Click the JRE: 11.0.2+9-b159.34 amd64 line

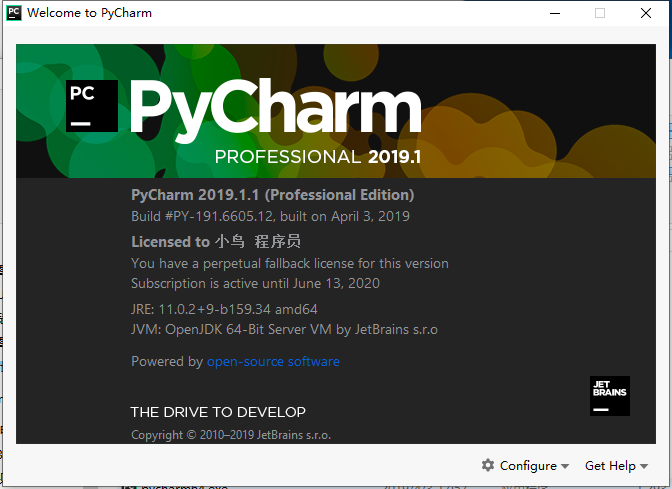coord(224,309)
